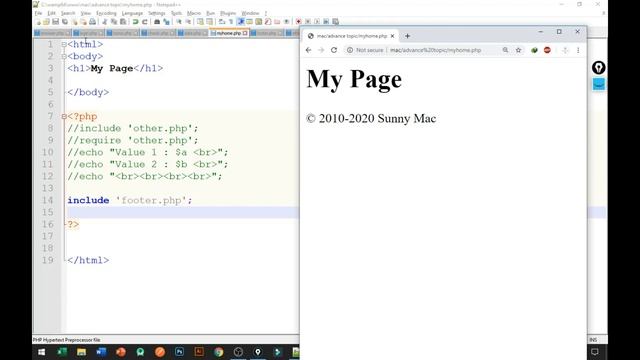Click the Play macro toolbar icon
The image size is (640, 360).
click(317, 22)
